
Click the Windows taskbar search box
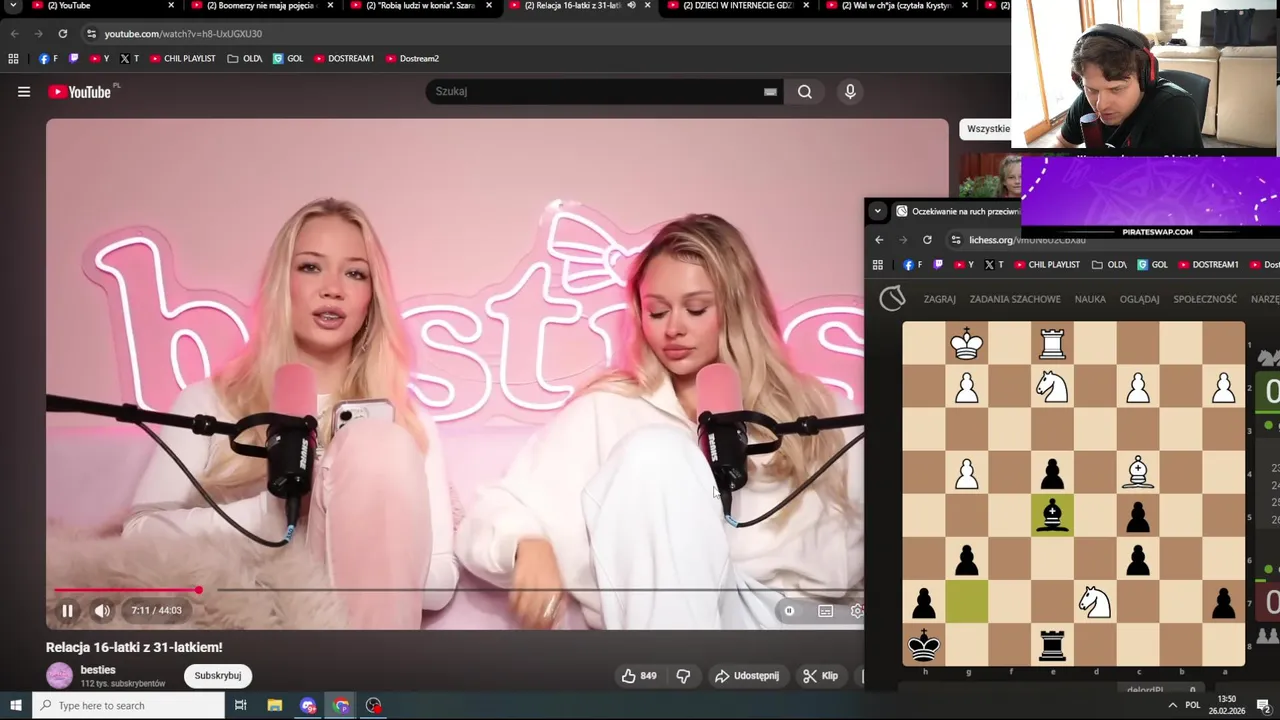130,706
